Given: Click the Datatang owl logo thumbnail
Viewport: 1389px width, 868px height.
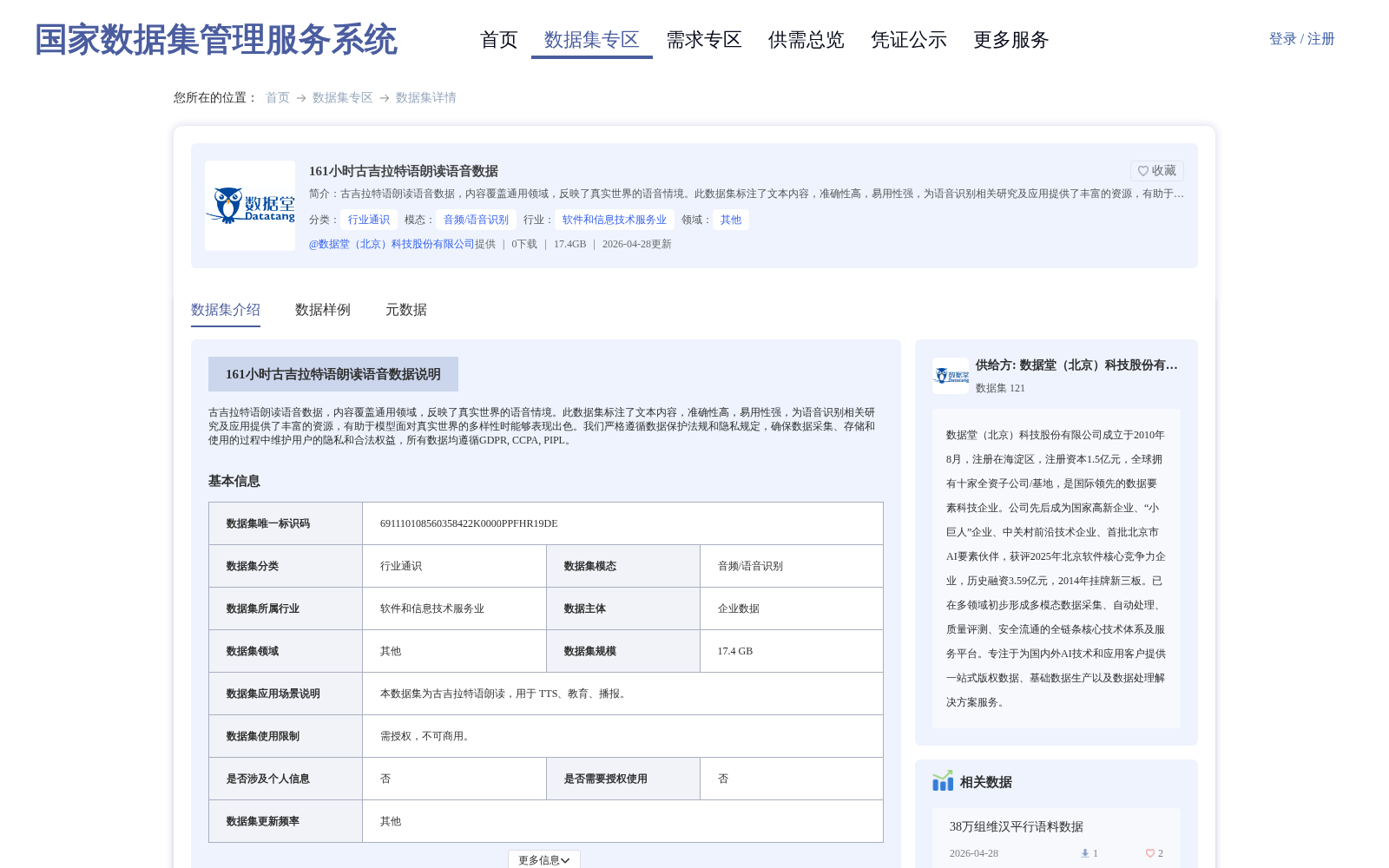Looking at the screenshot, I should coord(250,206).
